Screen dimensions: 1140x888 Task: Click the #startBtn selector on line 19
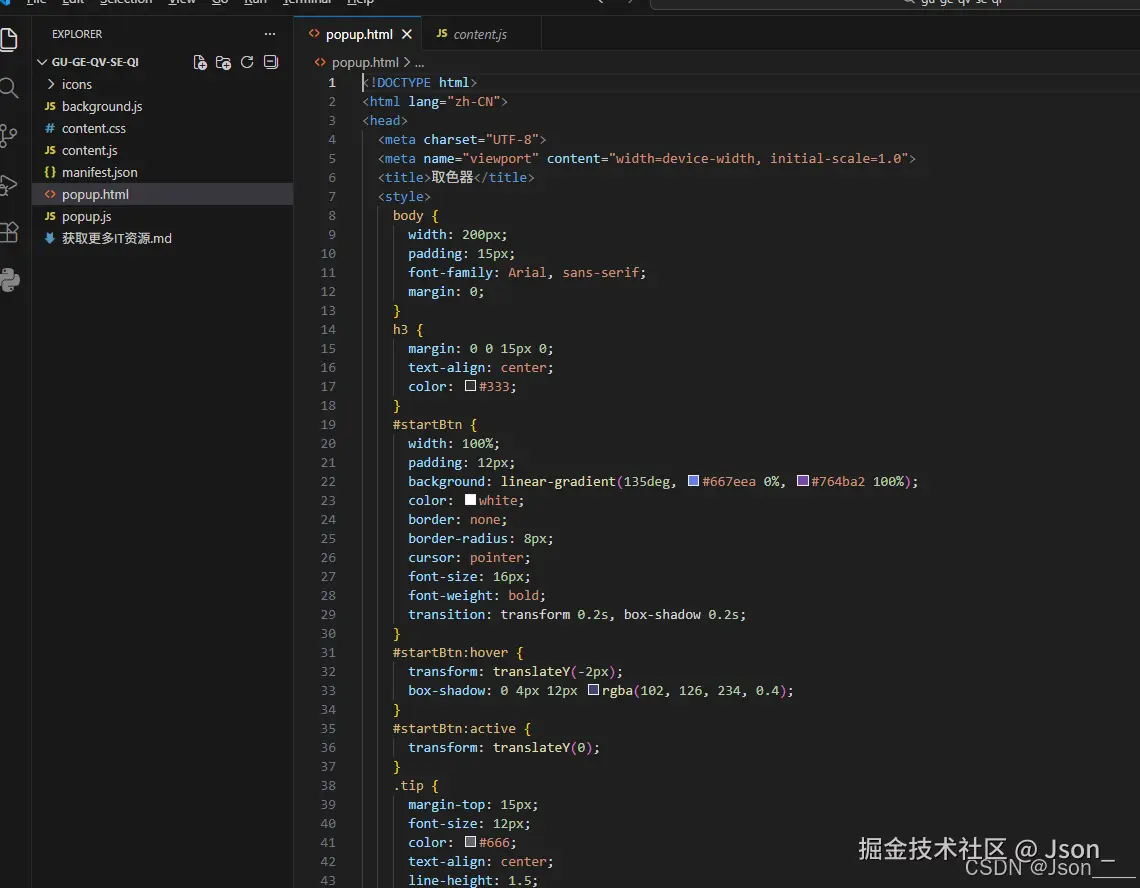428,425
